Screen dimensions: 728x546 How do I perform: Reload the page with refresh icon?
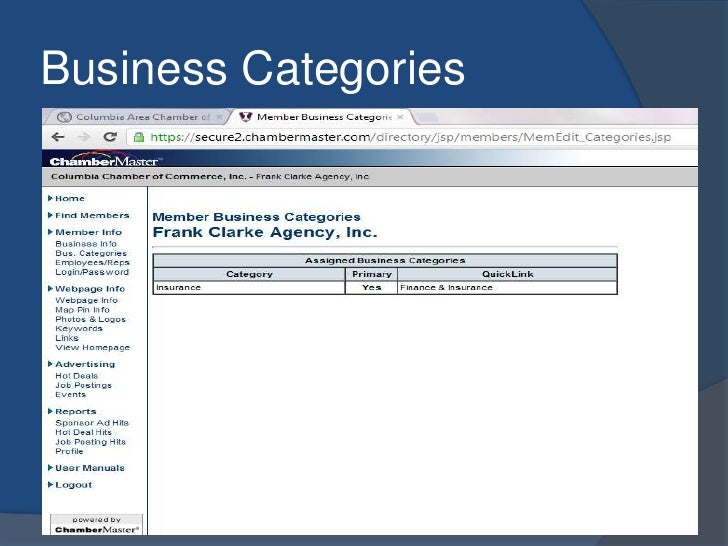(x=110, y=137)
